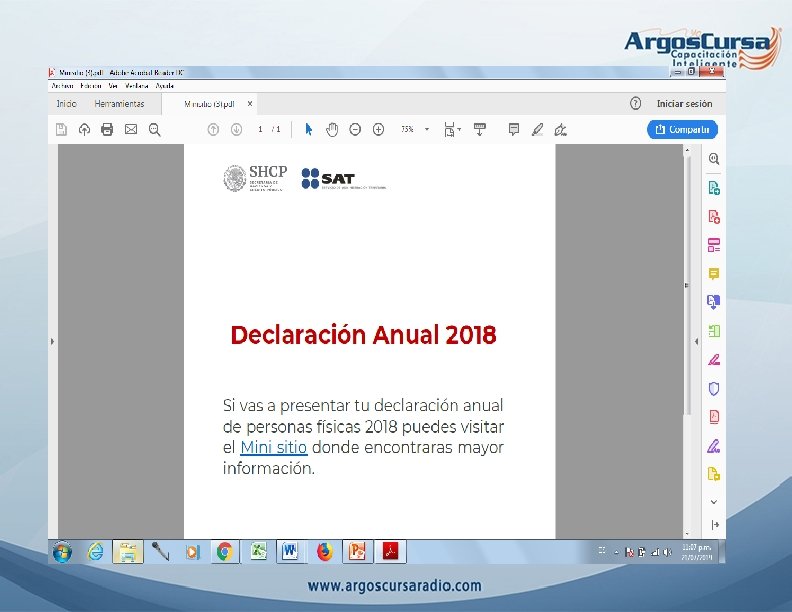Viewport: 792px width, 612px height.
Task: Open the Ventana menu
Action: coord(137,86)
